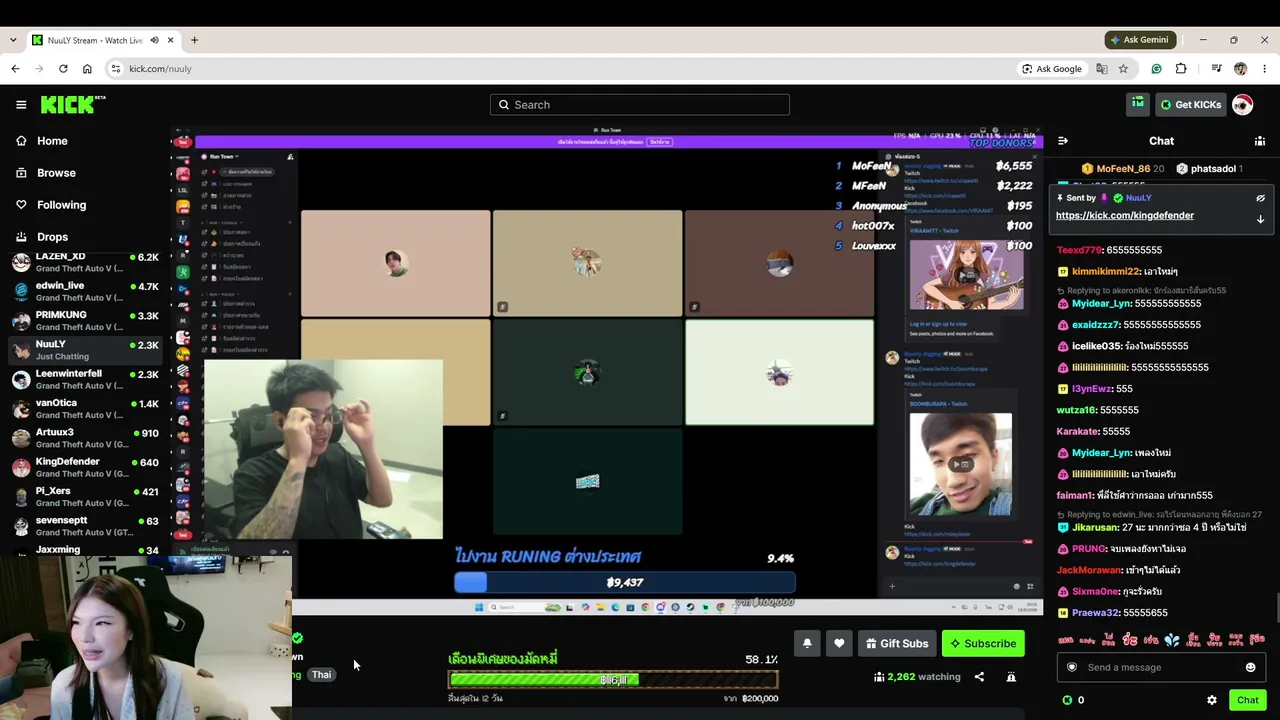Report the stream siren icon
Image resolution: width=1280 pixels, height=720 pixels.
click(x=1011, y=677)
